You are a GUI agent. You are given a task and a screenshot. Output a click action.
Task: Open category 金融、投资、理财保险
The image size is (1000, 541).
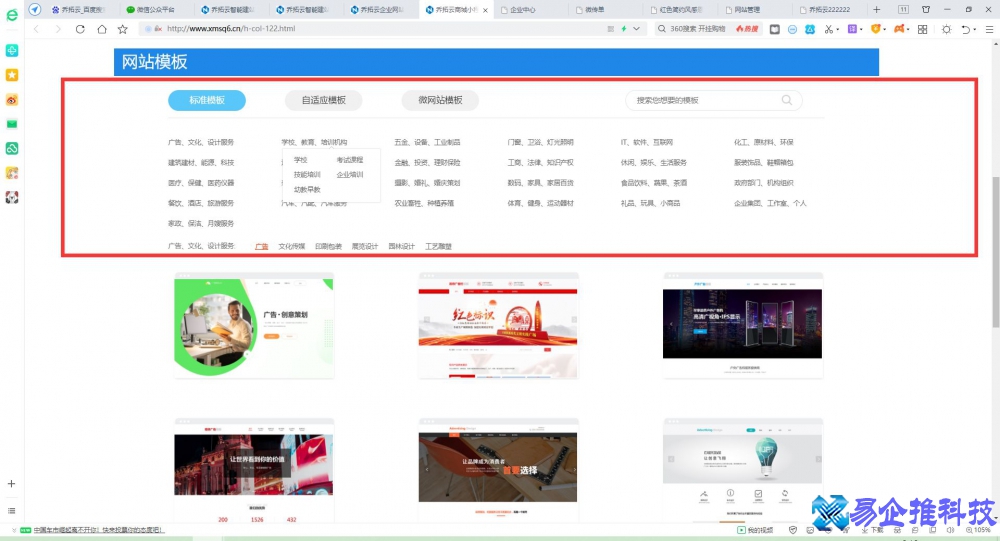pos(427,163)
